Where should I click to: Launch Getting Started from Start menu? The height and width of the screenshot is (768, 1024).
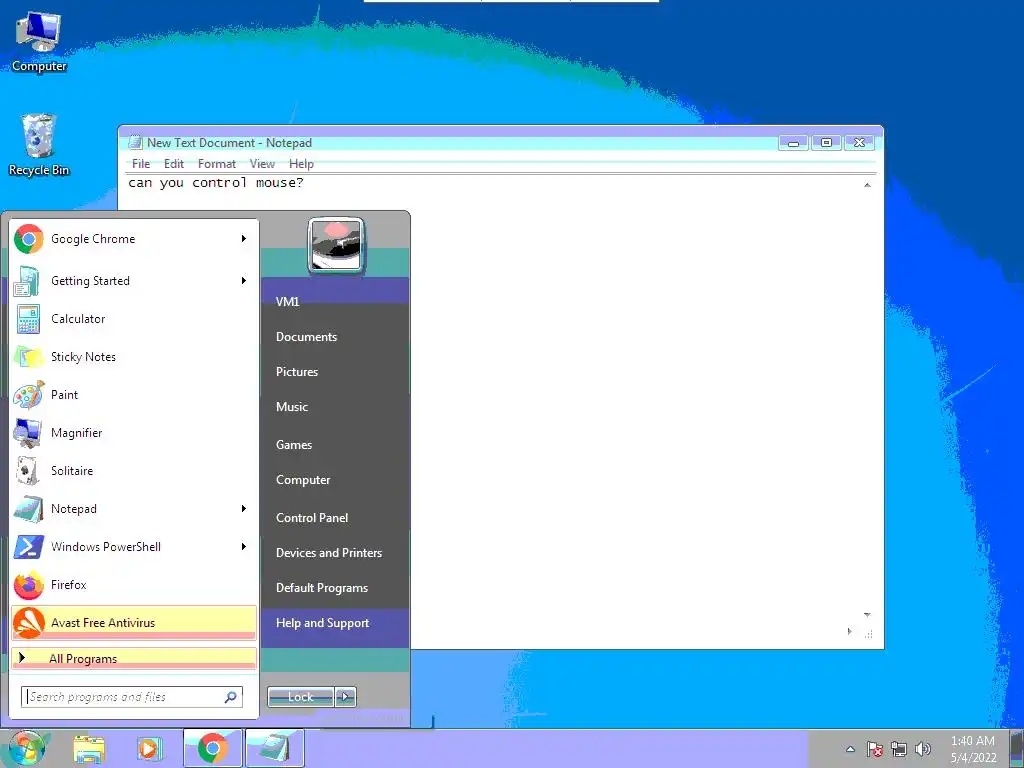(134, 281)
